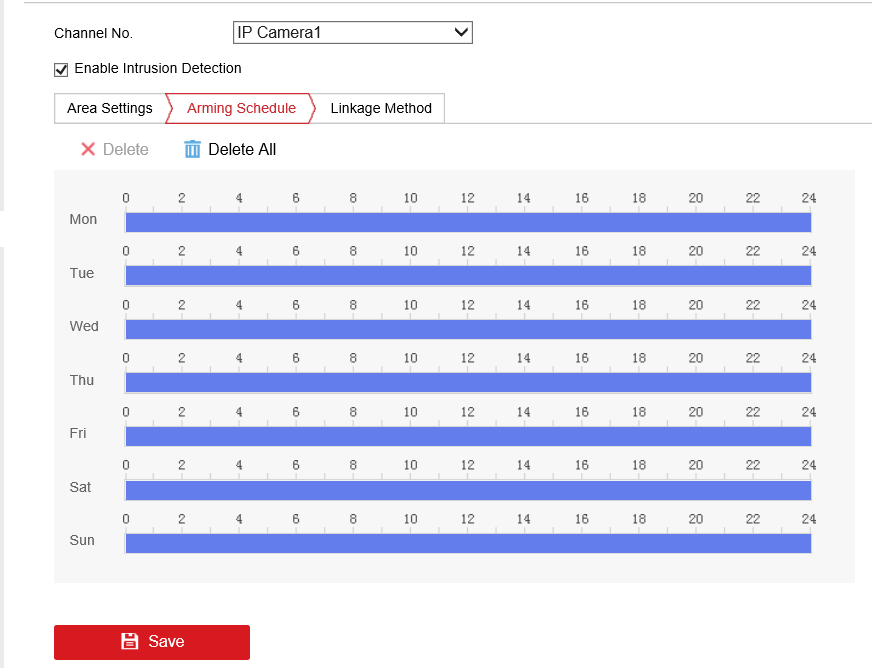Open the Linkage Method tab
Viewport: 872px width, 668px height.
(x=381, y=108)
